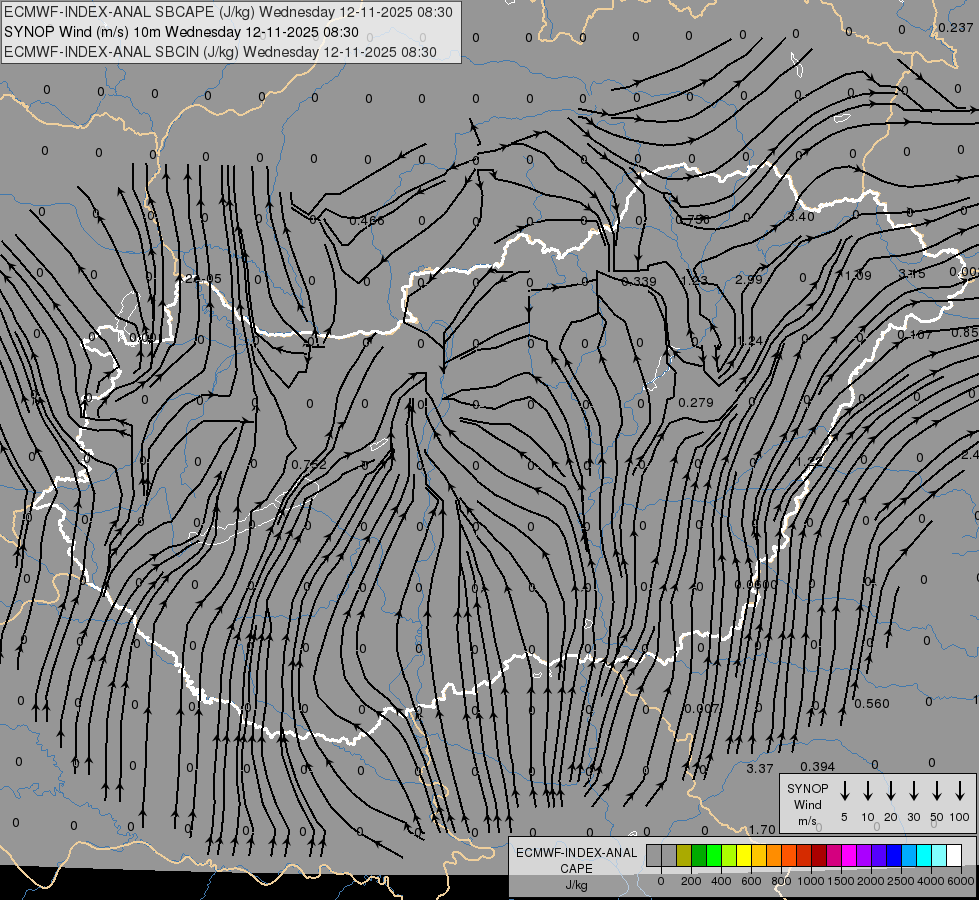
Task: Click the 'ECMWF-INDEX-ANAL CAPE J/kg' legend caption
Action: [576, 868]
